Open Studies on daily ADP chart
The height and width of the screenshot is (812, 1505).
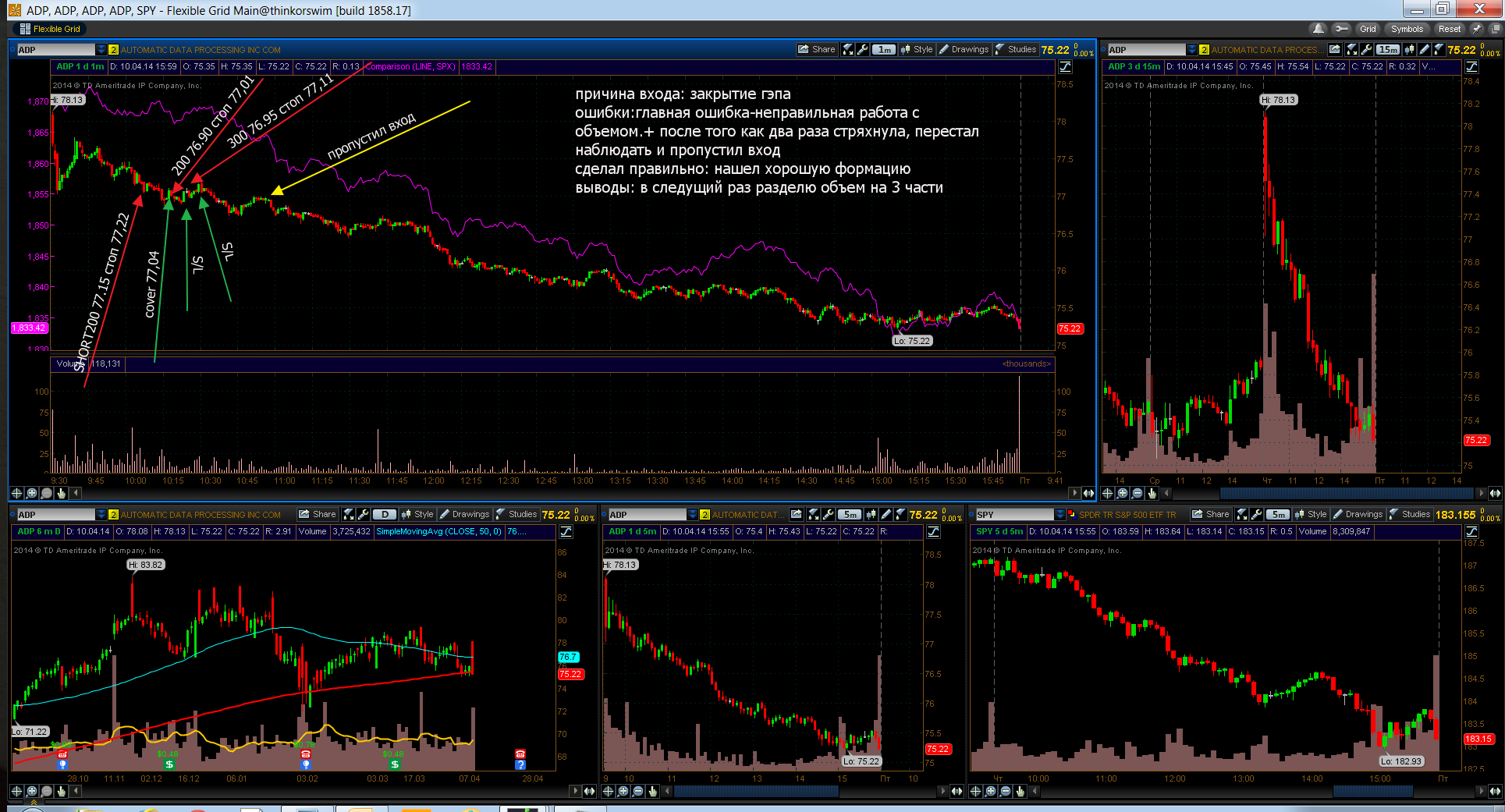[516, 514]
